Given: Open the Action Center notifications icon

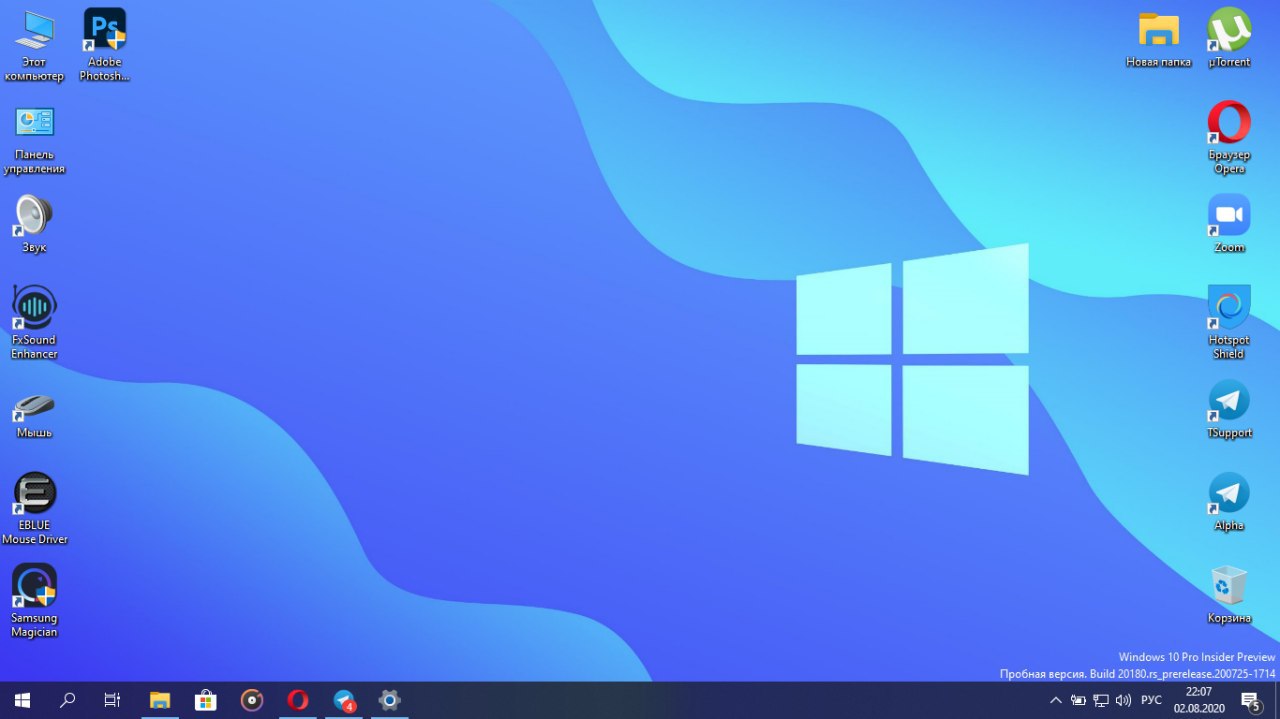Looking at the screenshot, I should pyautogui.click(x=1250, y=700).
